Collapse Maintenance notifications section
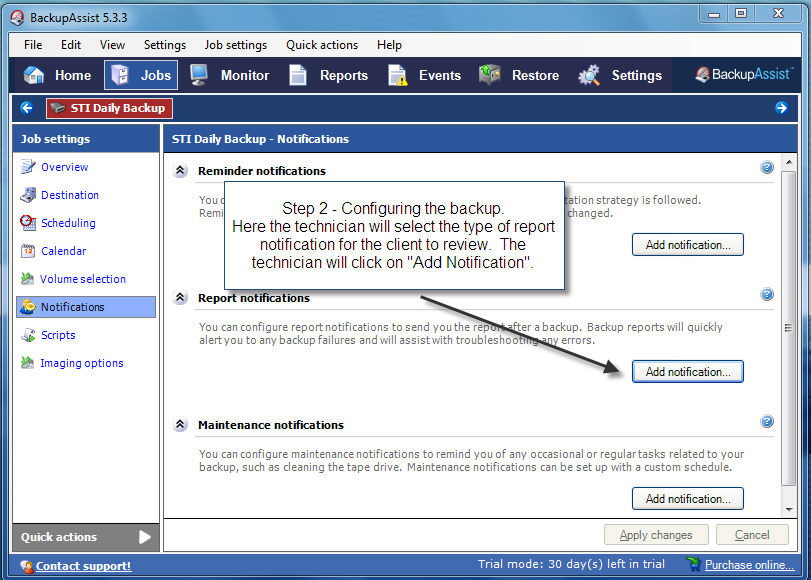 coord(181,425)
